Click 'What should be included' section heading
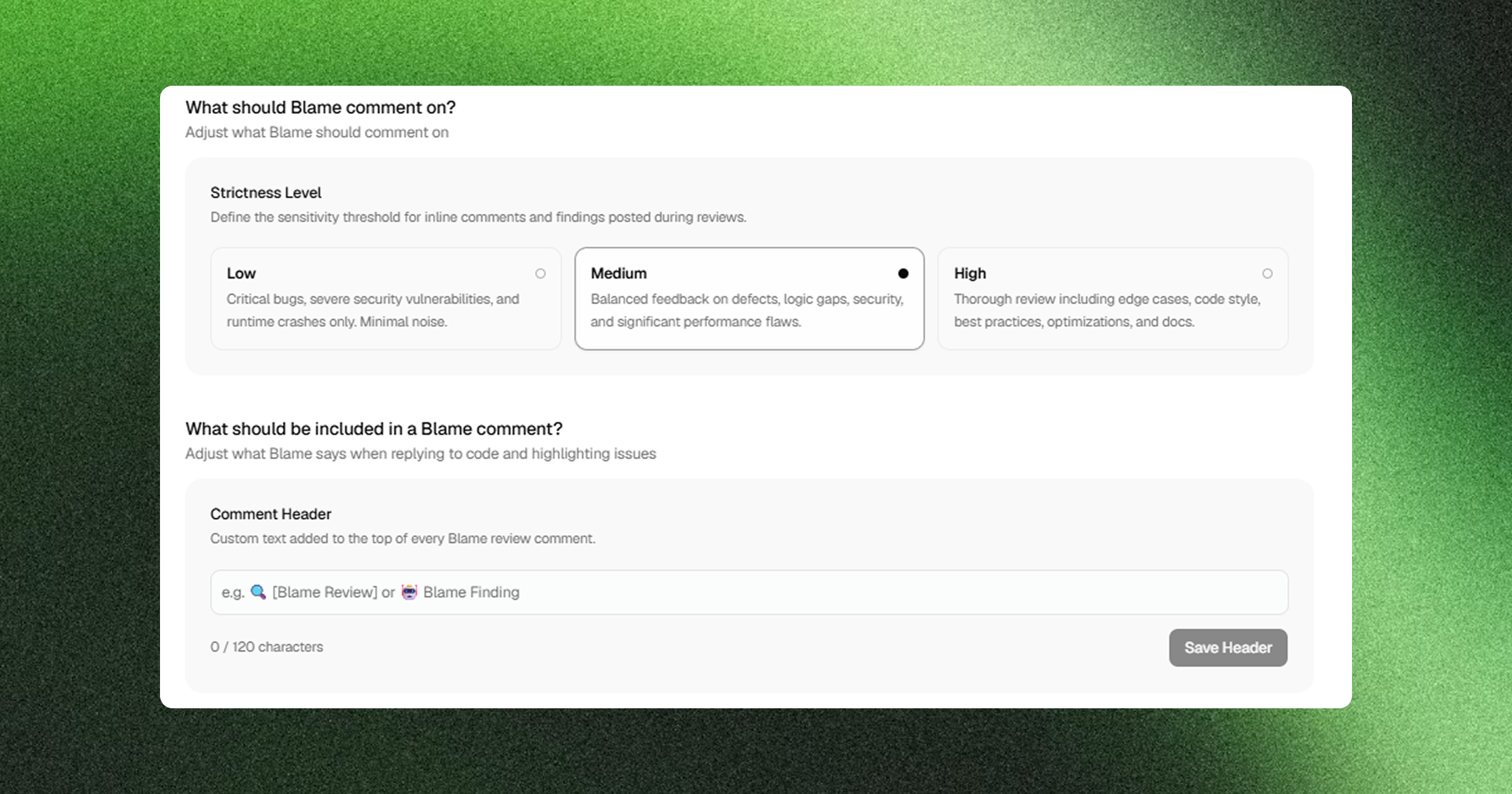The height and width of the screenshot is (794, 1512). coord(374,429)
